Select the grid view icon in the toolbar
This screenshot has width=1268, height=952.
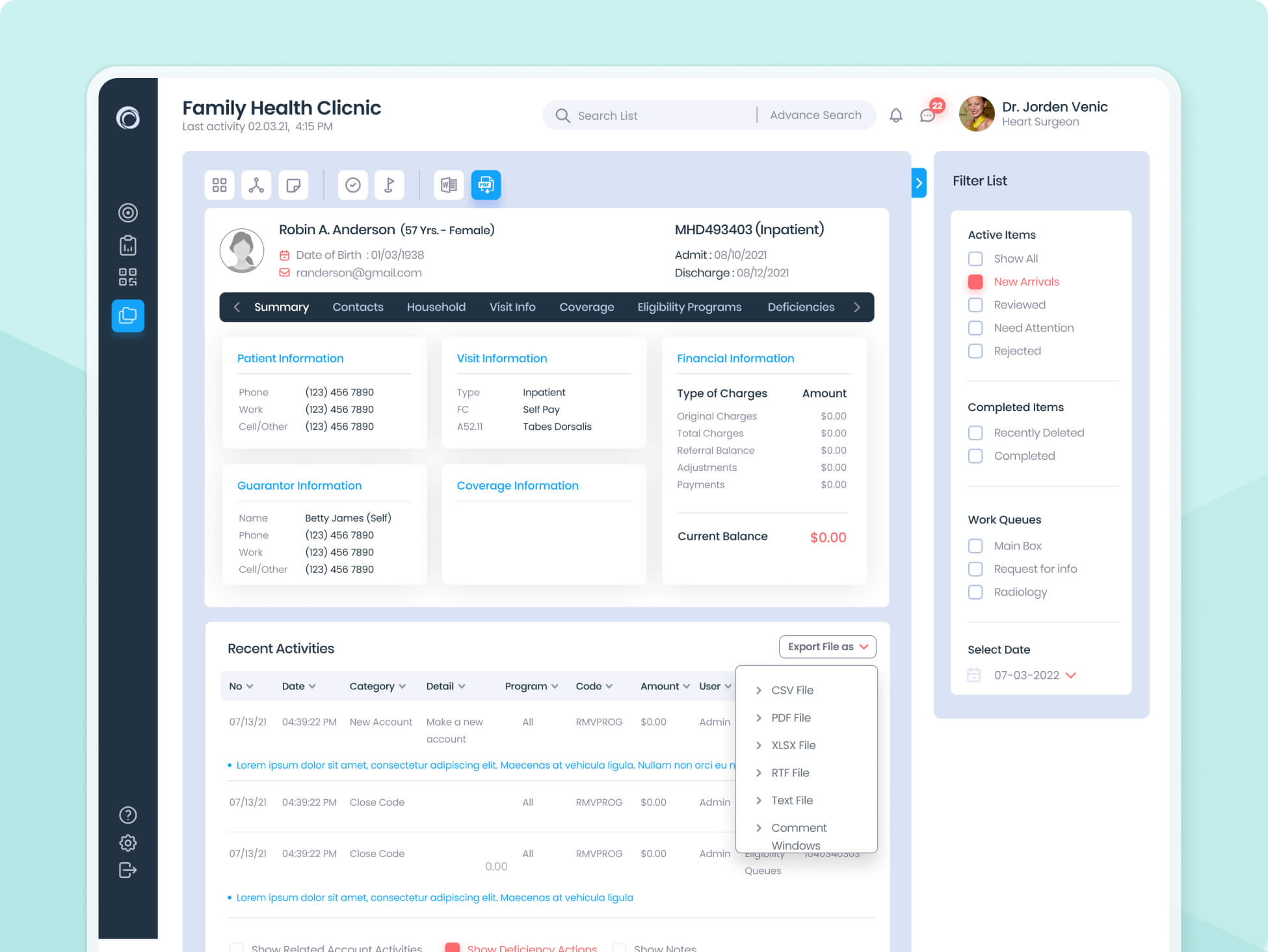pos(219,185)
